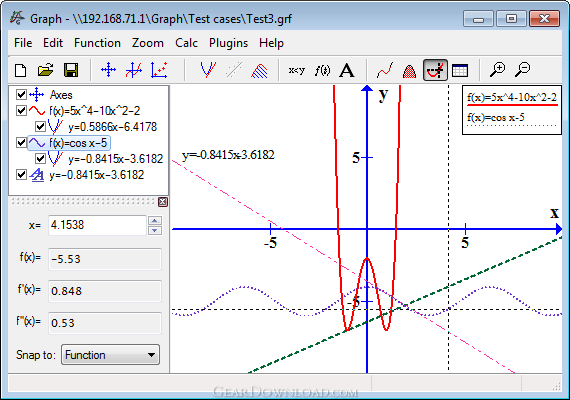Click the New document icon
Viewport: 570px width, 400px height.
click(20, 70)
